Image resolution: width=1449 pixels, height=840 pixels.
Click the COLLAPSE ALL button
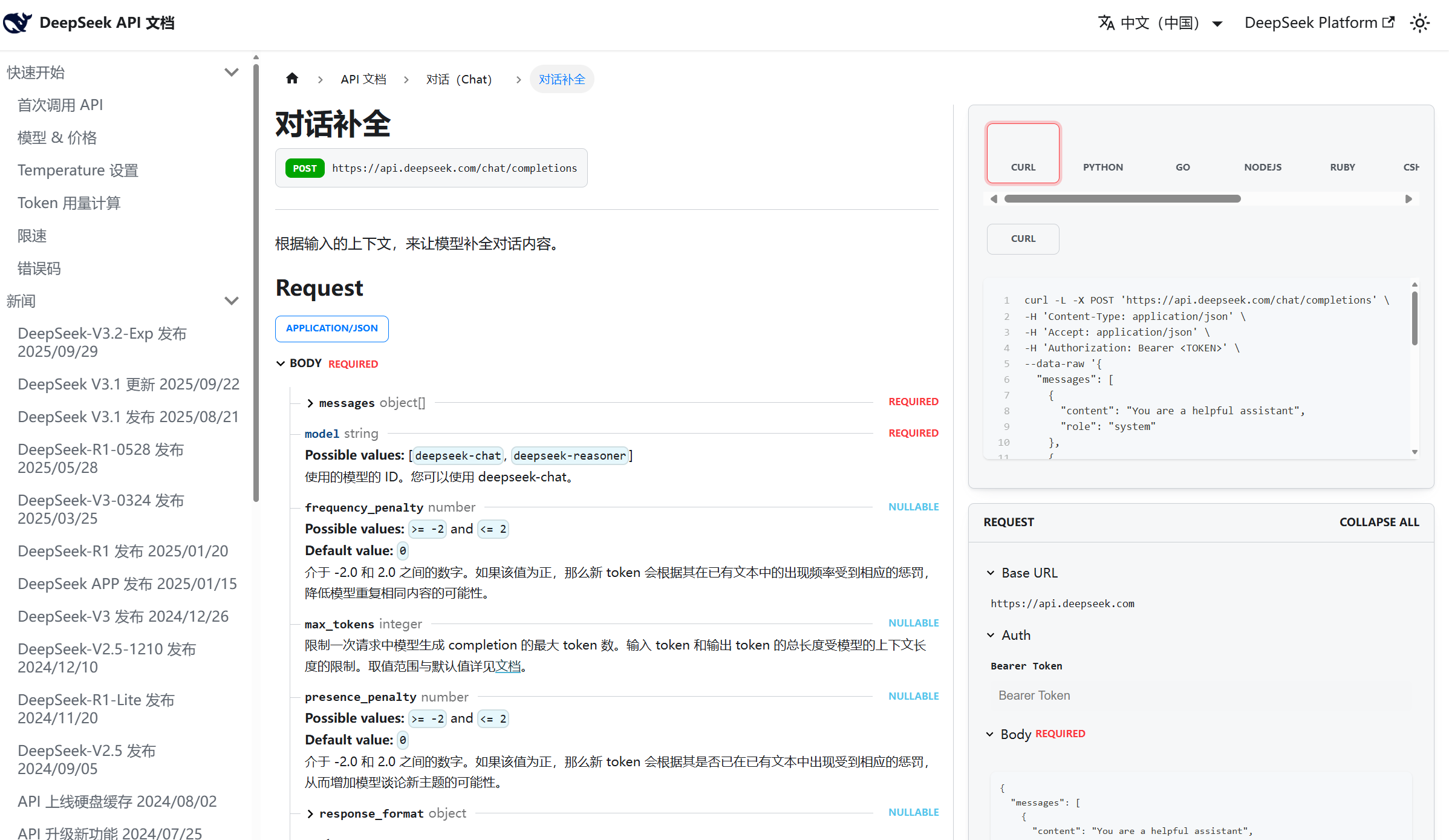tap(1379, 522)
